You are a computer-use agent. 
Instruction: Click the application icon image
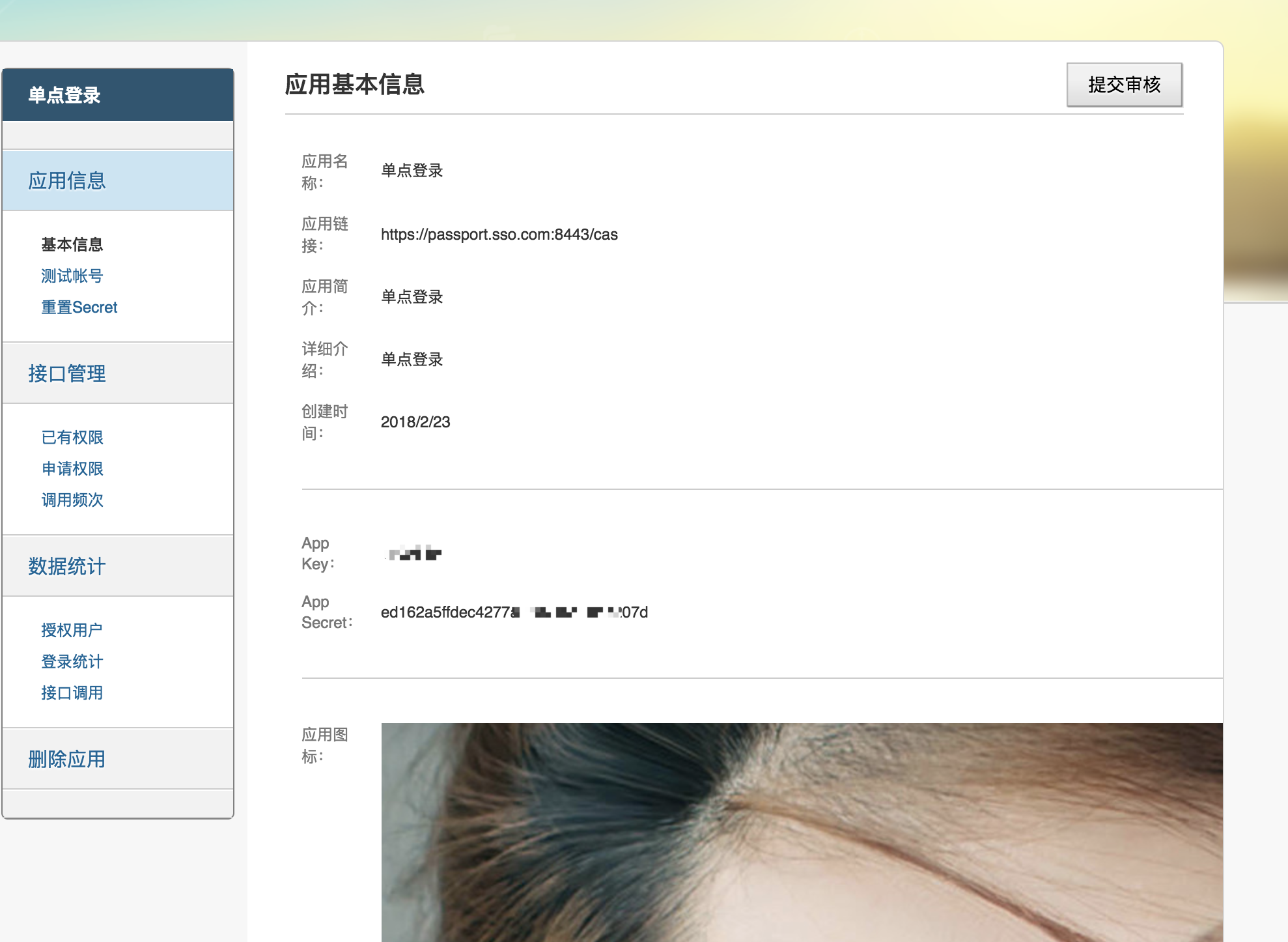801,831
